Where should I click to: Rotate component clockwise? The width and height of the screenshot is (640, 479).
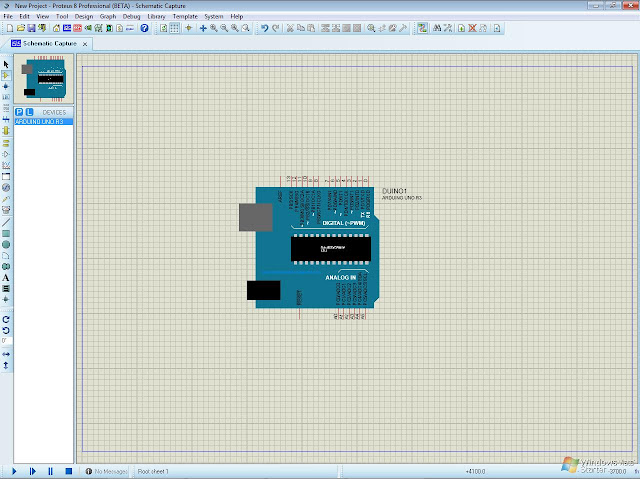pos(6,319)
